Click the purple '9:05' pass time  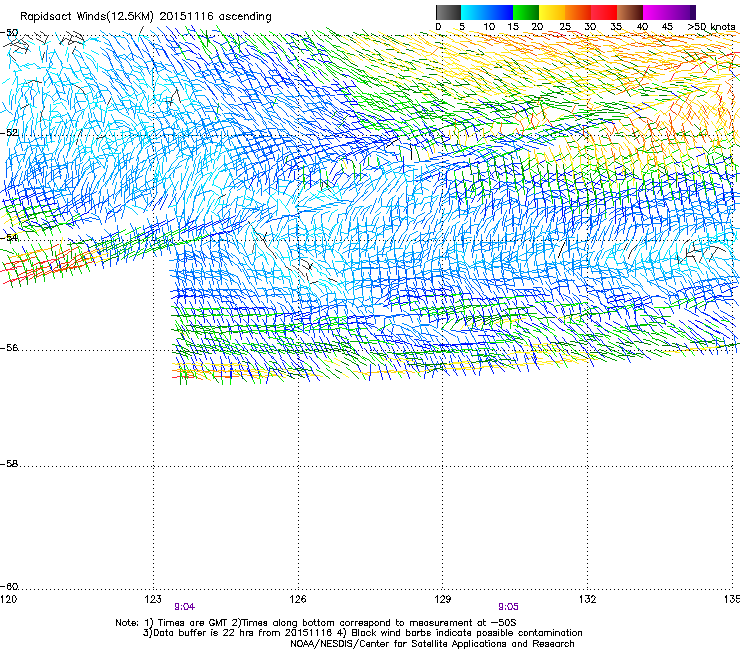tap(508, 607)
